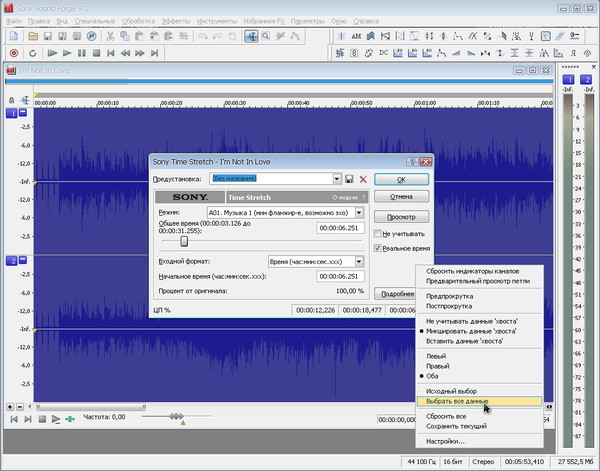Click the Go to Start button

[111, 53]
